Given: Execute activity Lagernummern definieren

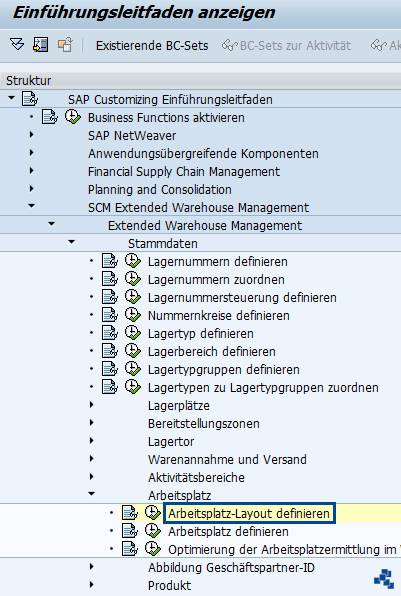Looking at the screenshot, I should [x=133, y=261].
